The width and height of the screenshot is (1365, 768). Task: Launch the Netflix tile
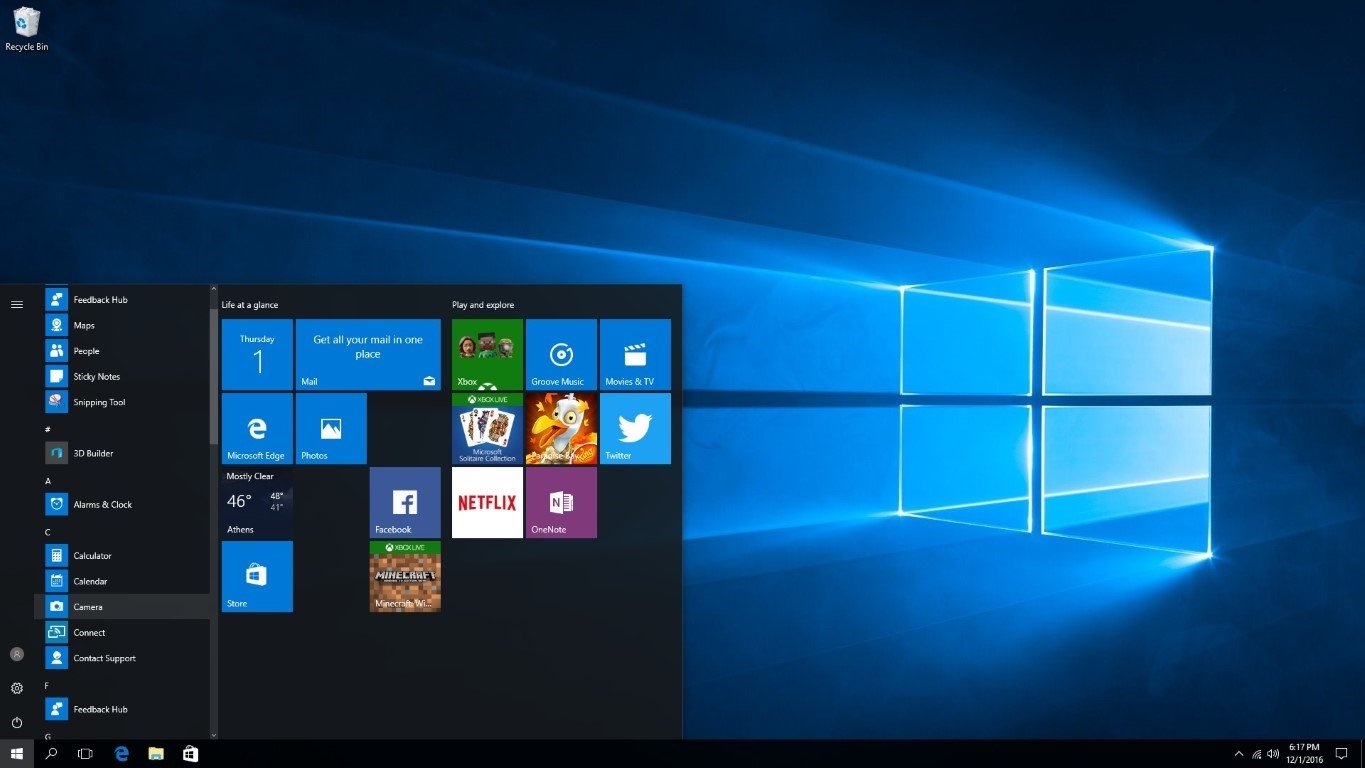pyautogui.click(x=487, y=502)
